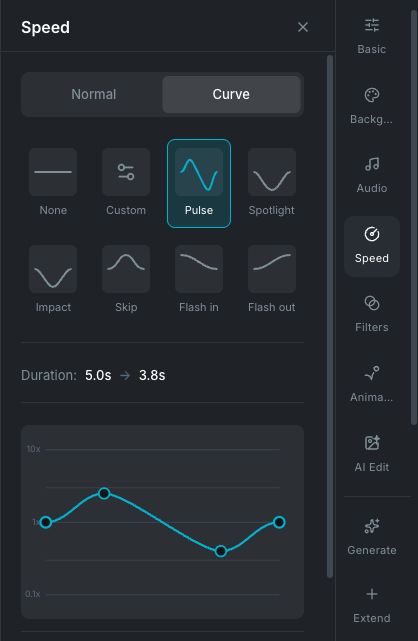Select the None speed curve preset
This screenshot has width=418, height=641.
[x=53, y=183]
